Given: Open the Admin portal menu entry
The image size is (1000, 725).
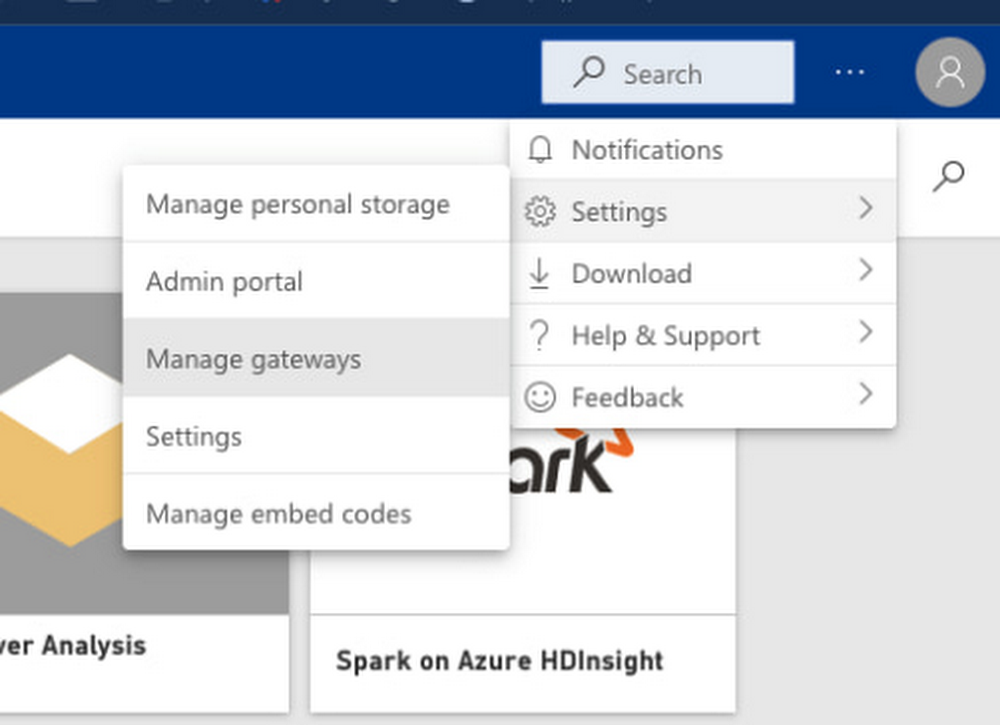Looking at the screenshot, I should coord(224,282).
